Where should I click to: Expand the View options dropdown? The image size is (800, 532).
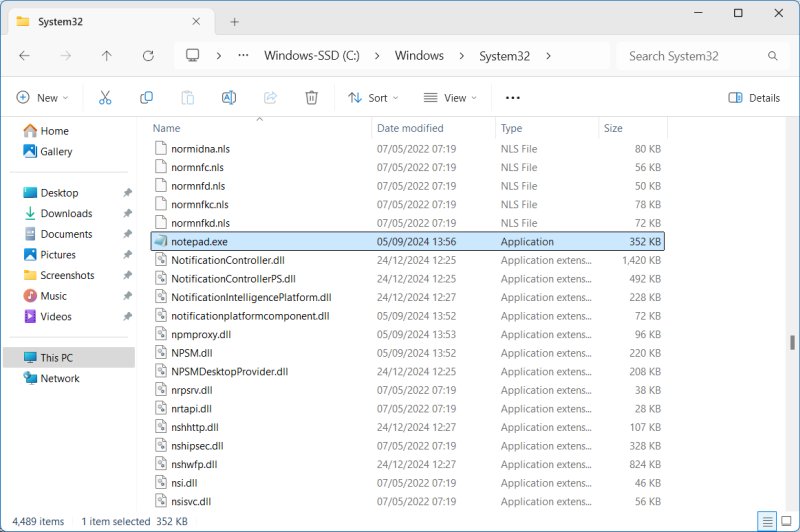(449, 98)
